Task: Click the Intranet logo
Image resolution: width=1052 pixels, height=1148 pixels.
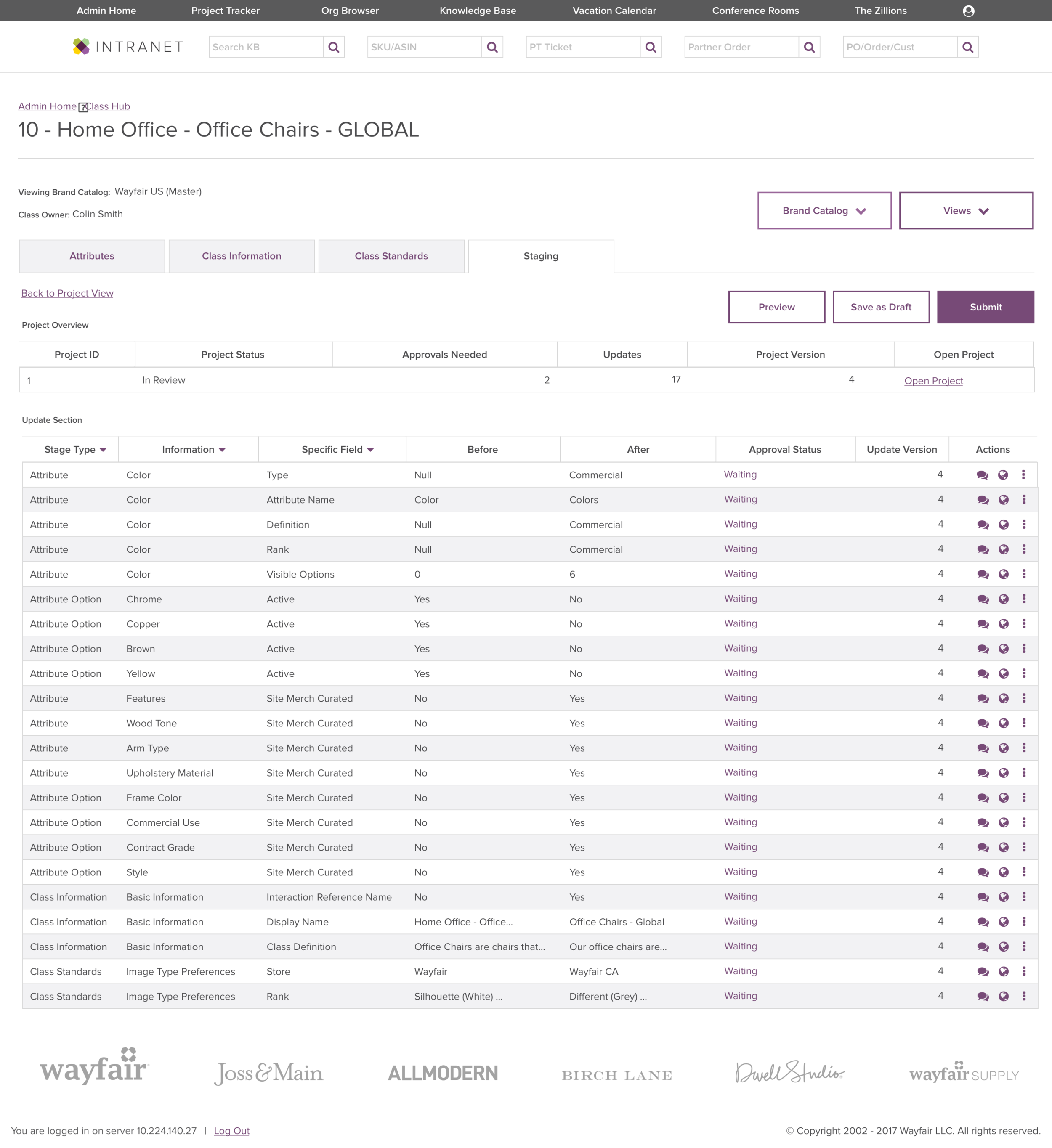Action: 128,47
